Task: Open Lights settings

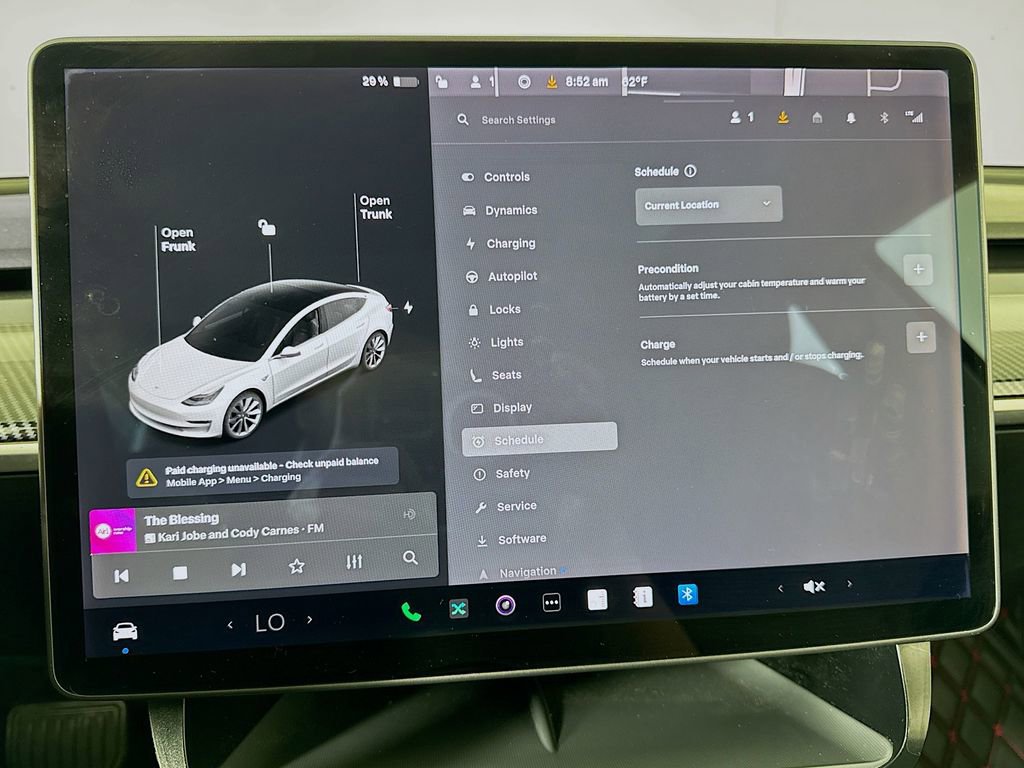Action: tap(496, 342)
